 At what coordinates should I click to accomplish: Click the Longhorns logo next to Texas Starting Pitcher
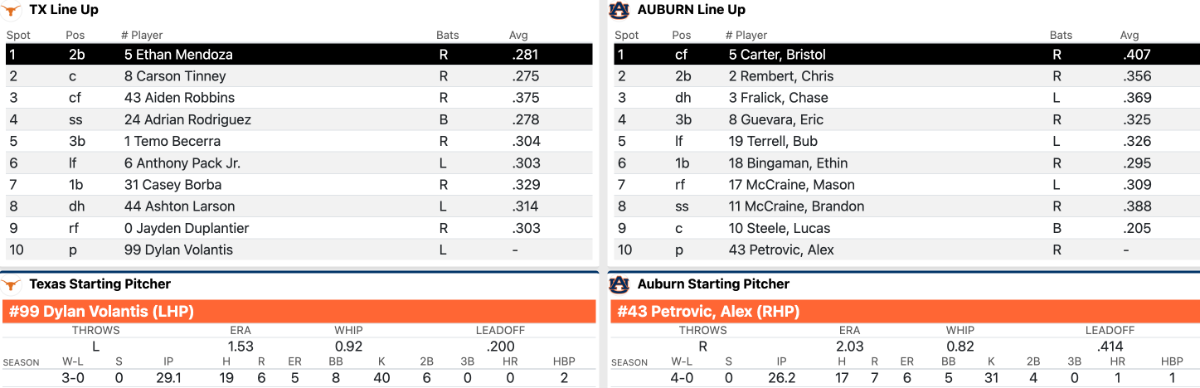point(13,284)
